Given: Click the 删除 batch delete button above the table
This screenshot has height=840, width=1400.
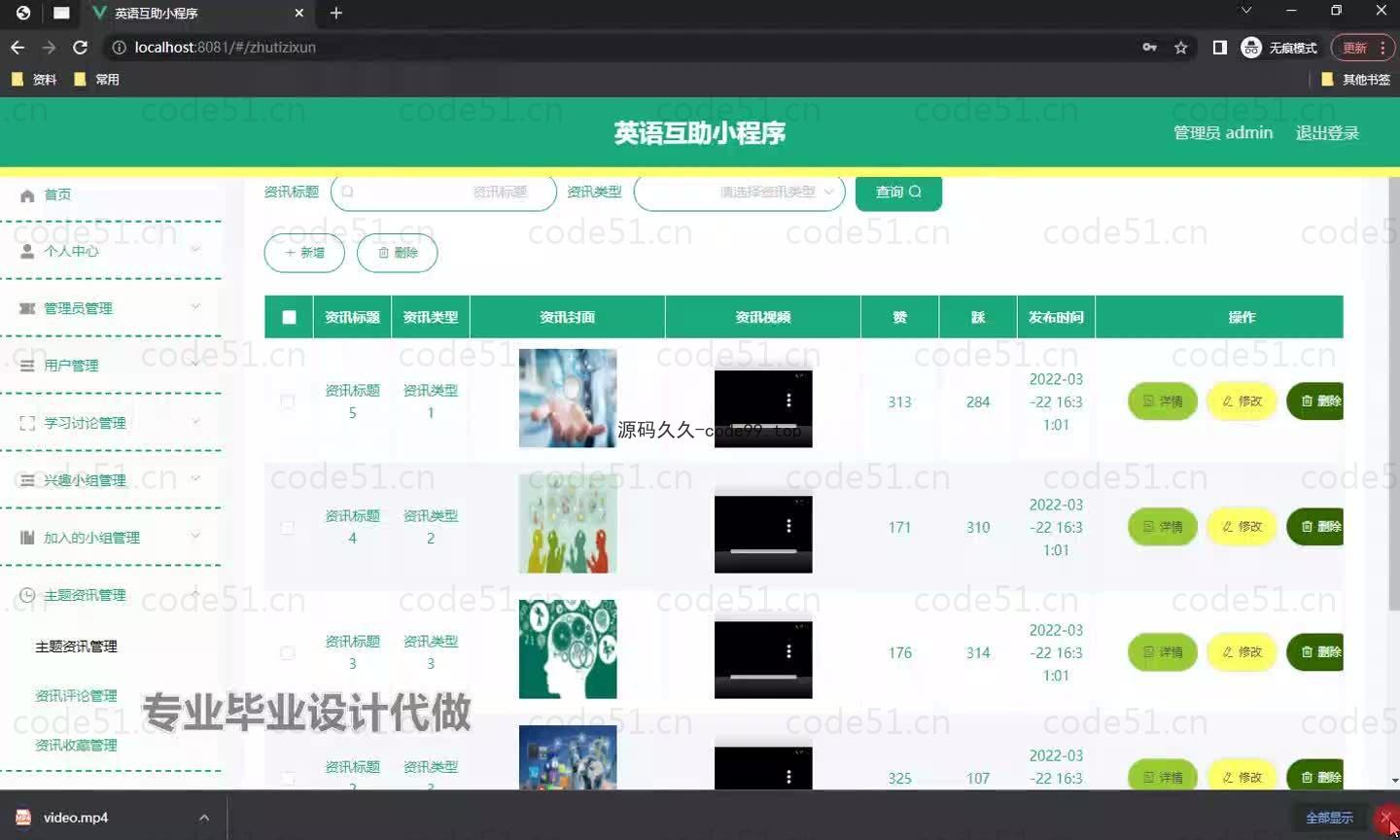Looking at the screenshot, I should (x=397, y=253).
